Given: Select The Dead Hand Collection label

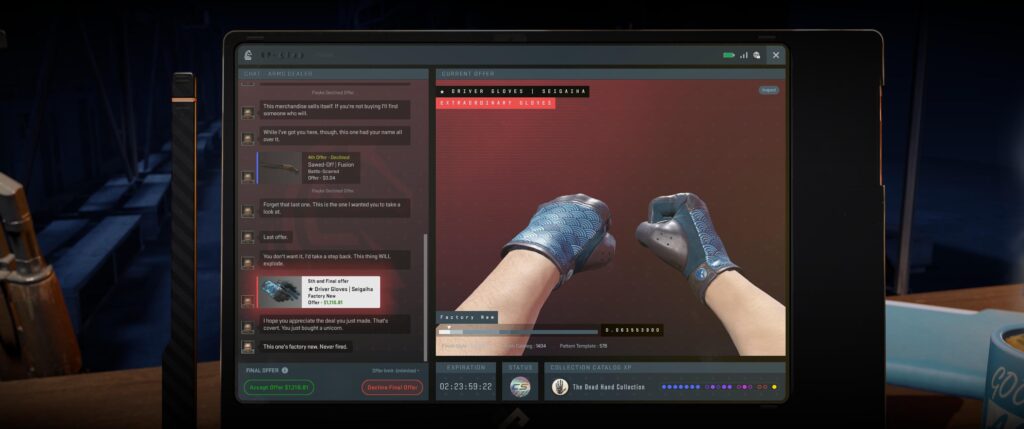Looking at the screenshot, I should point(609,387).
